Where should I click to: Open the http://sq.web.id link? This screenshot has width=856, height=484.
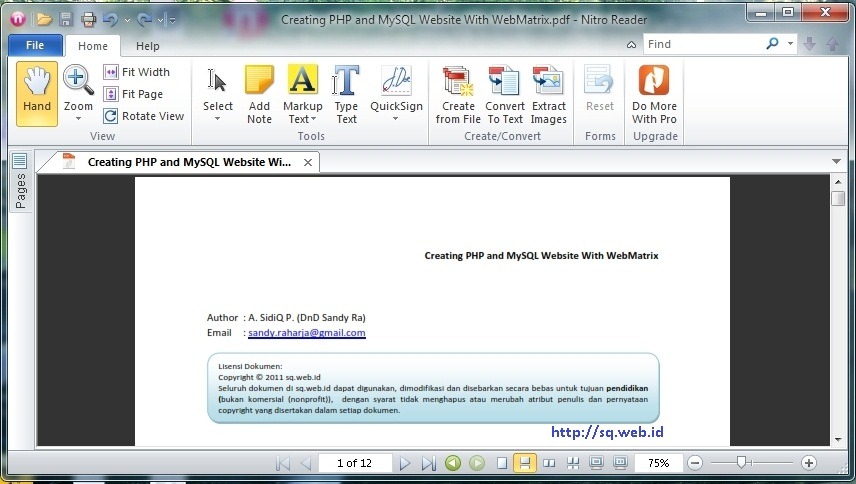[607, 432]
